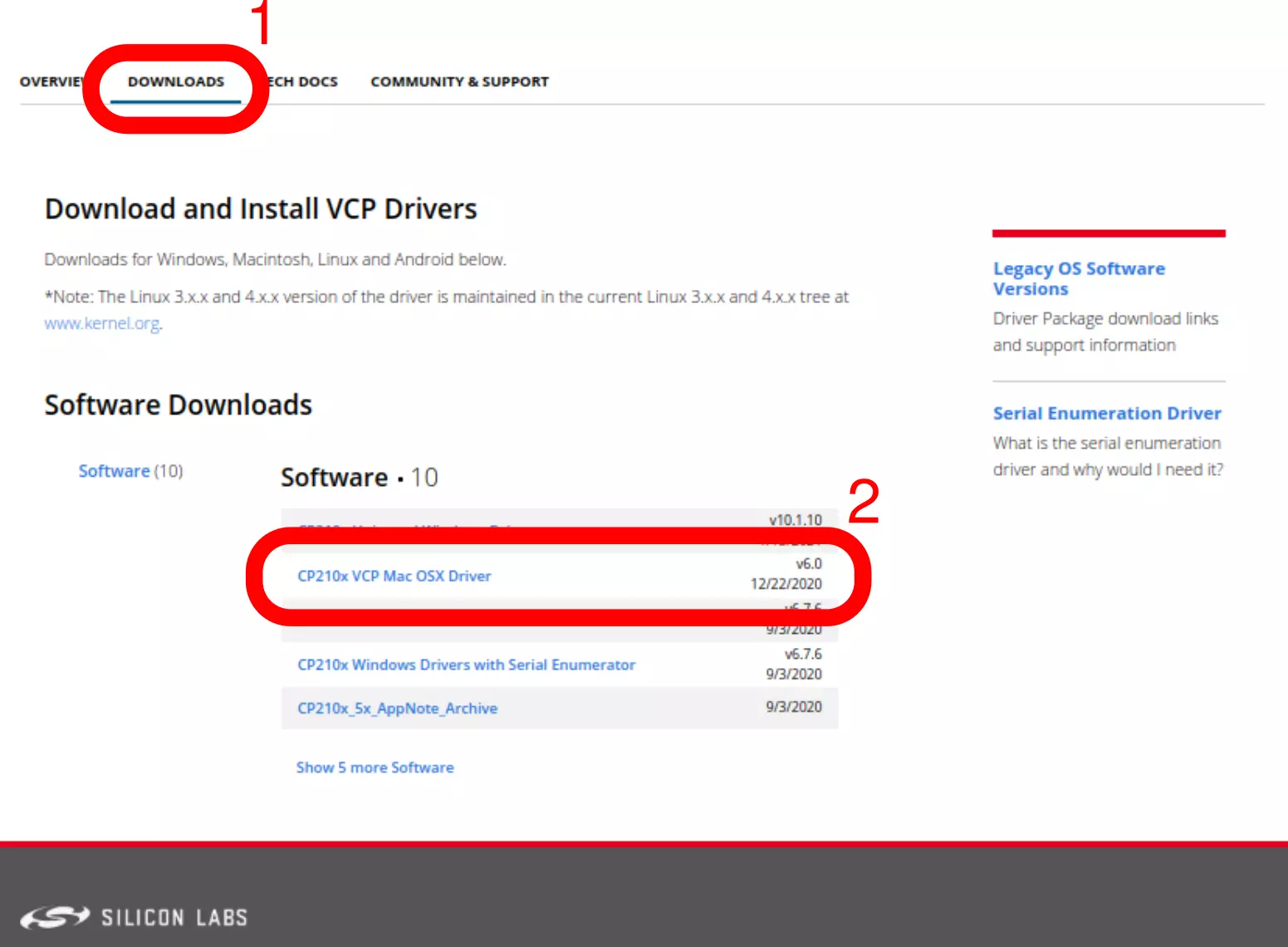Select the 12/22/2020 date text
1288x947 pixels.
(x=786, y=584)
